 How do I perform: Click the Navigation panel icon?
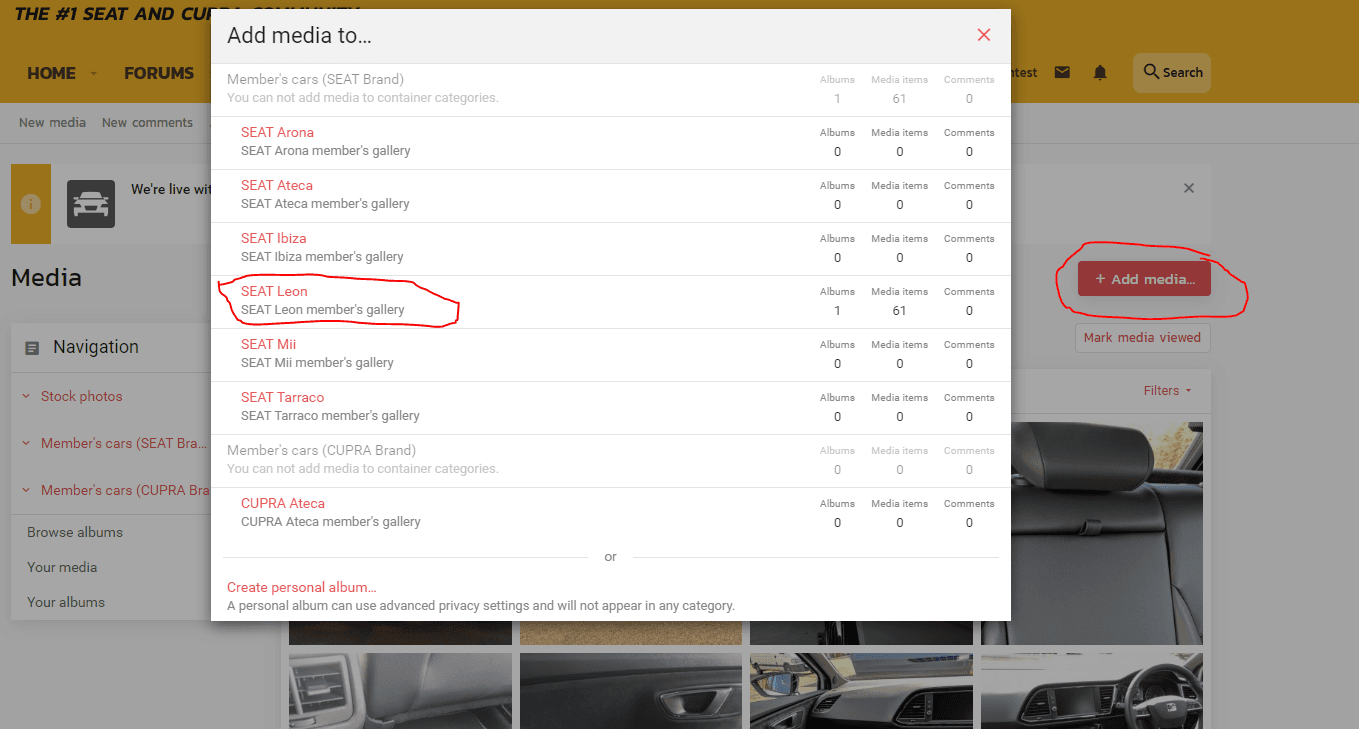pyautogui.click(x=33, y=348)
